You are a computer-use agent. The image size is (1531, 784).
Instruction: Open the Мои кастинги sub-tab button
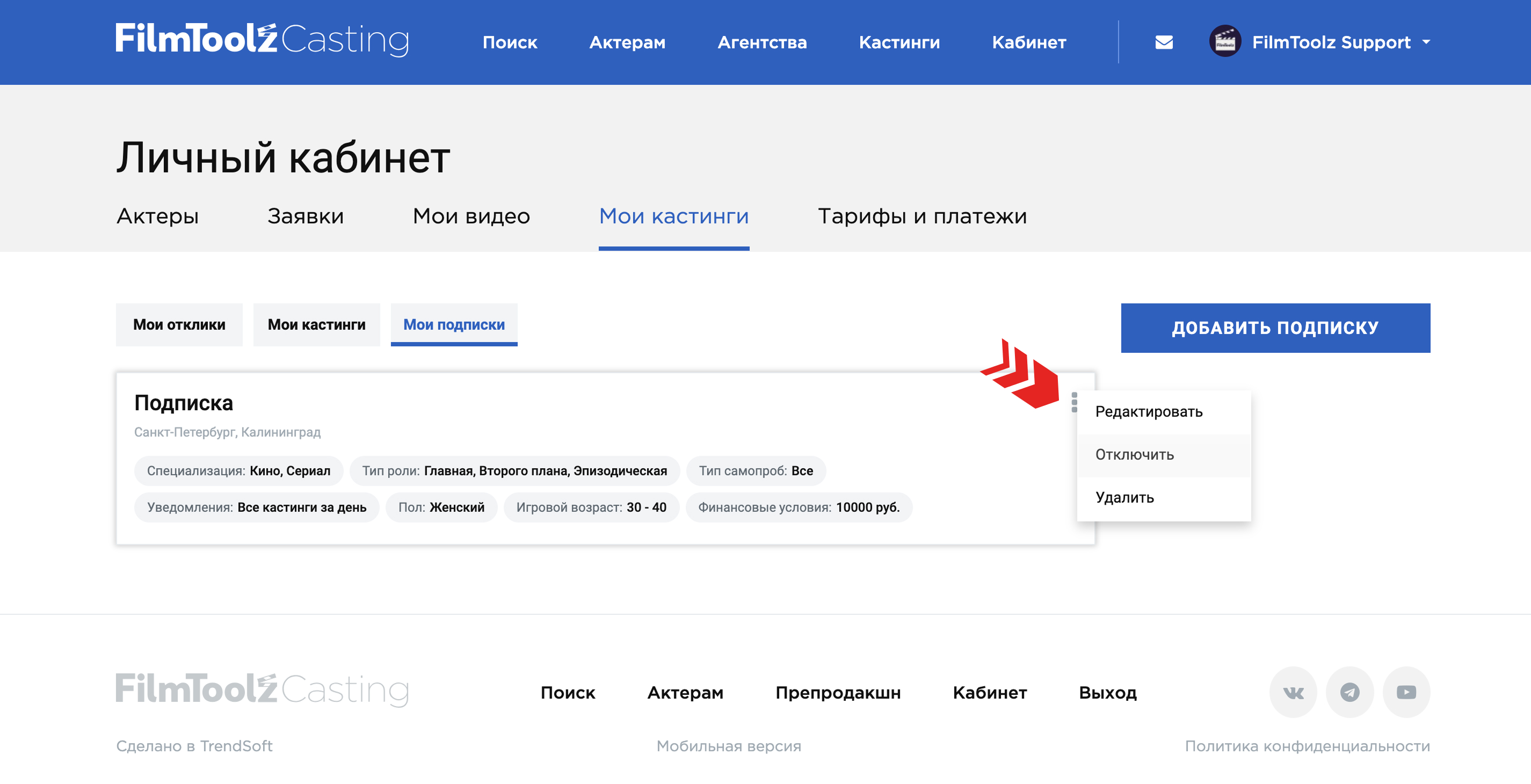click(316, 324)
